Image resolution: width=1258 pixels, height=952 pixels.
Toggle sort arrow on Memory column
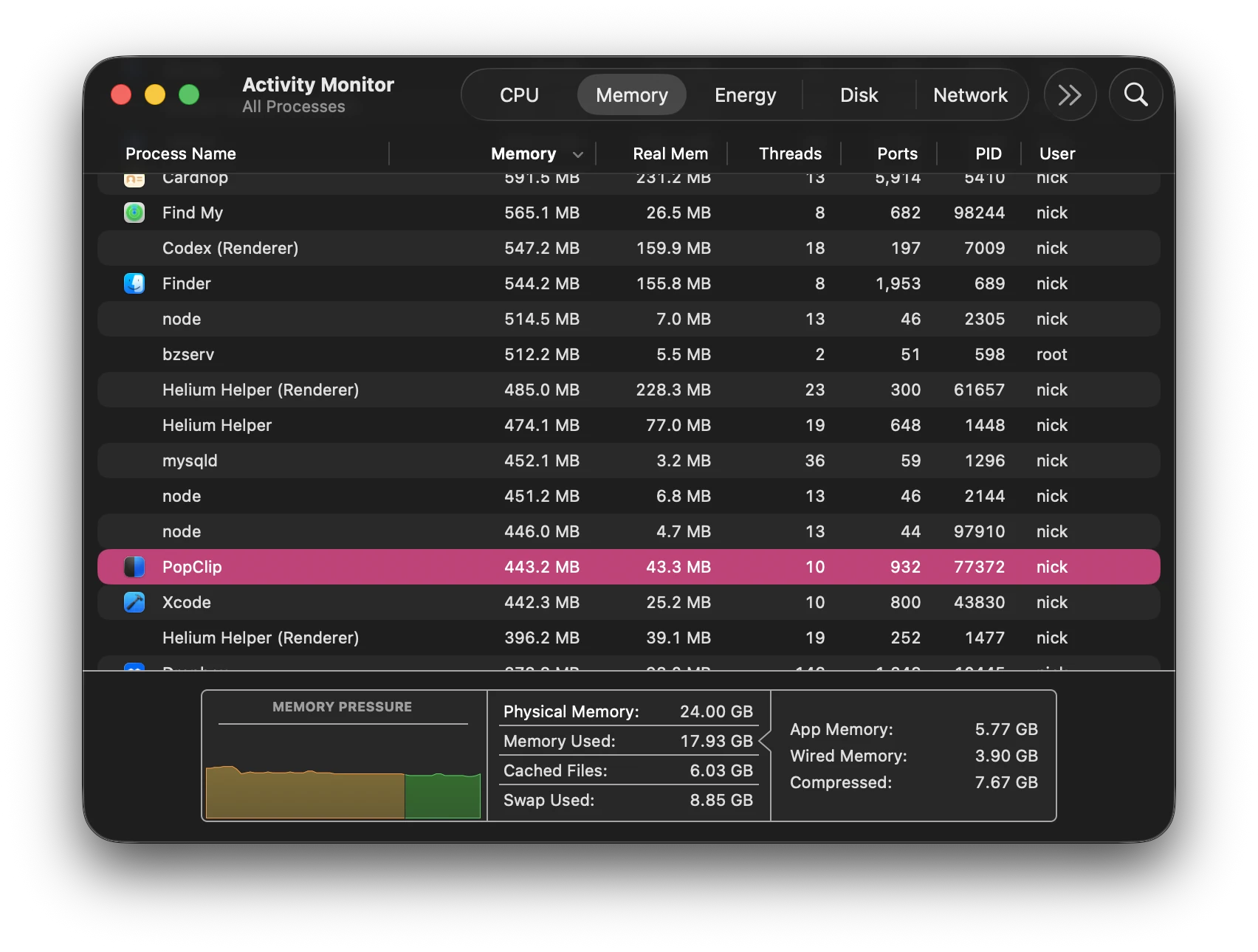coord(578,154)
